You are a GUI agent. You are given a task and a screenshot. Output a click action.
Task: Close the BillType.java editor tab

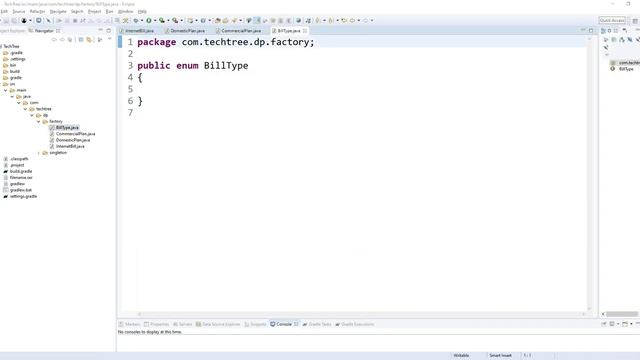305,31
